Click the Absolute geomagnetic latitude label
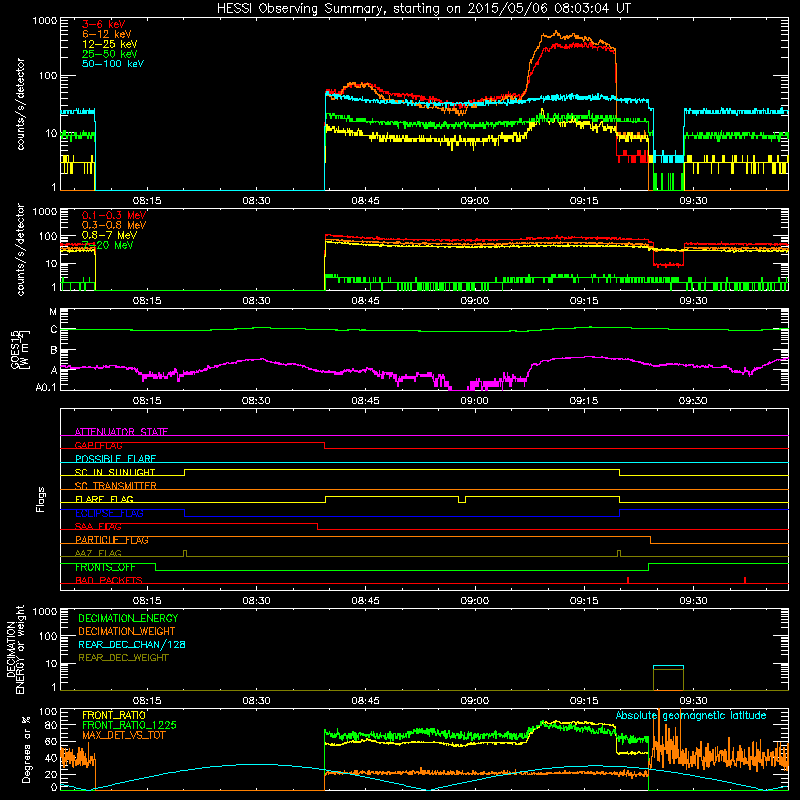This screenshot has width=800, height=800. coord(691,715)
